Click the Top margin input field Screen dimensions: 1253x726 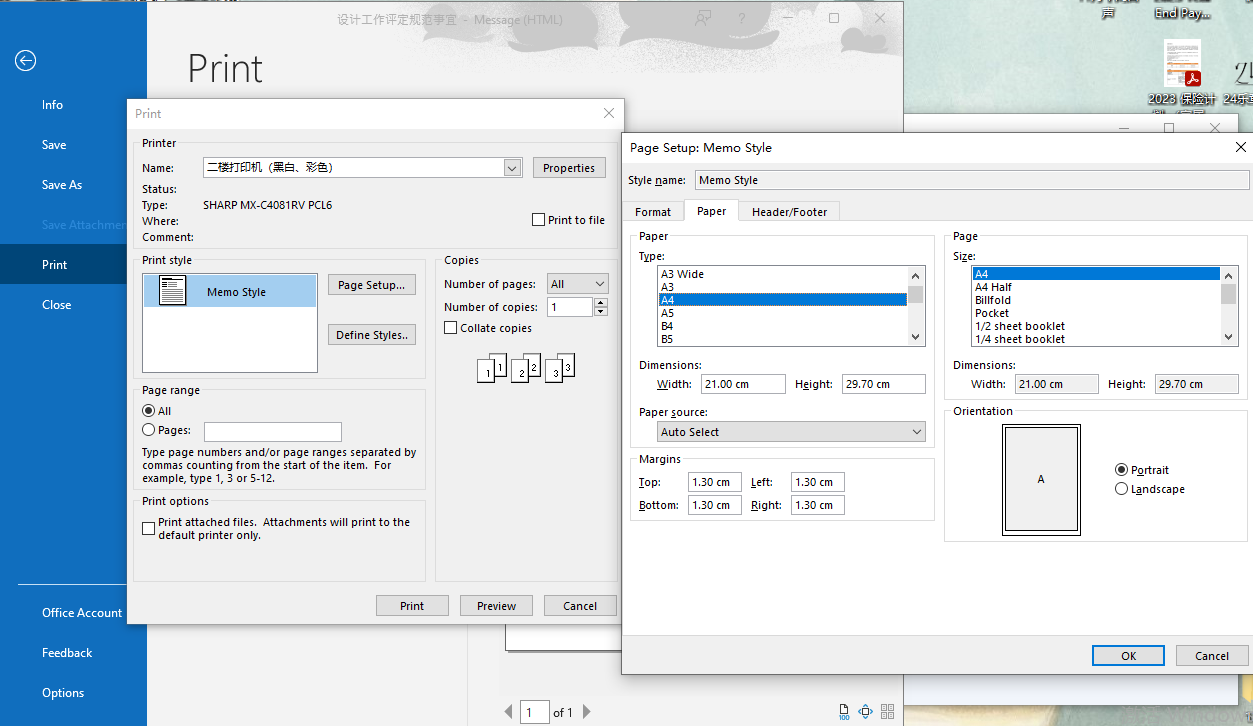(714, 482)
